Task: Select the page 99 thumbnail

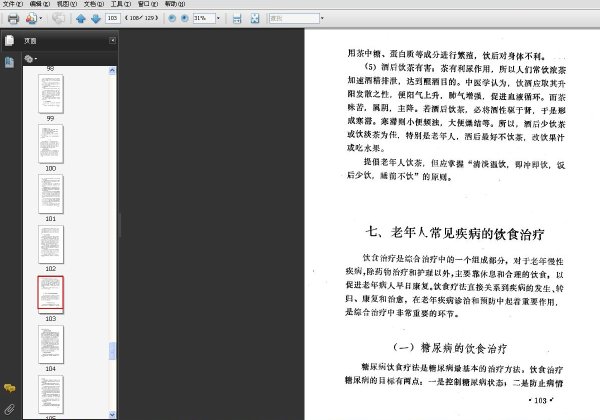Action: point(51,94)
